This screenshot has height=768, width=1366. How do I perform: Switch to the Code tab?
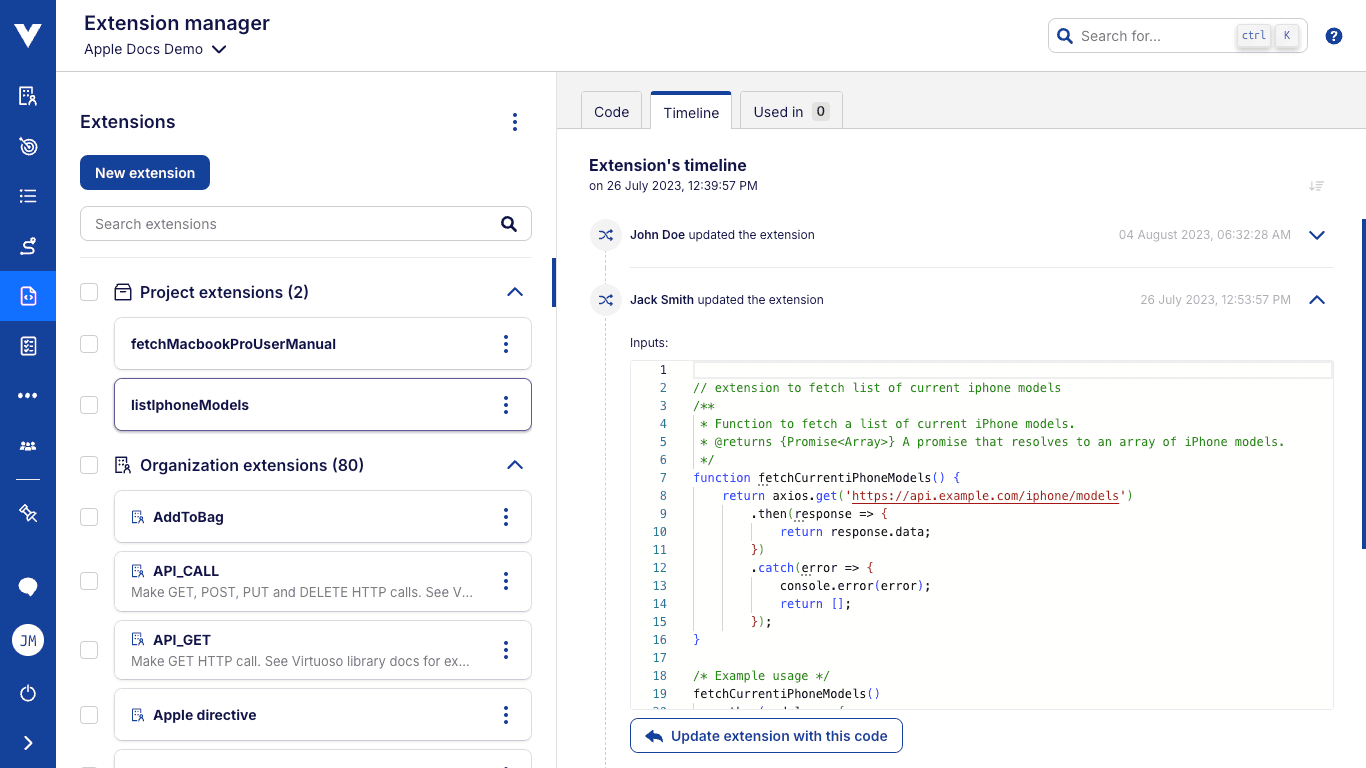(x=611, y=112)
